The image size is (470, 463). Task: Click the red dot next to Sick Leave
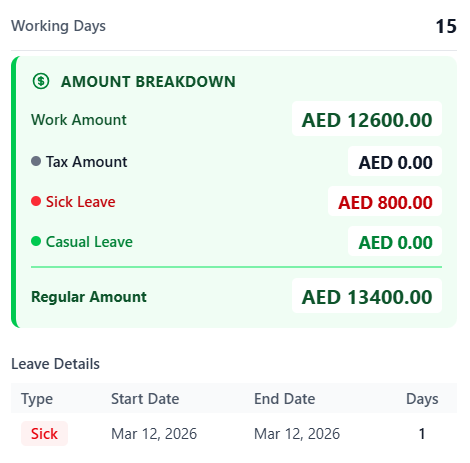[36, 201]
